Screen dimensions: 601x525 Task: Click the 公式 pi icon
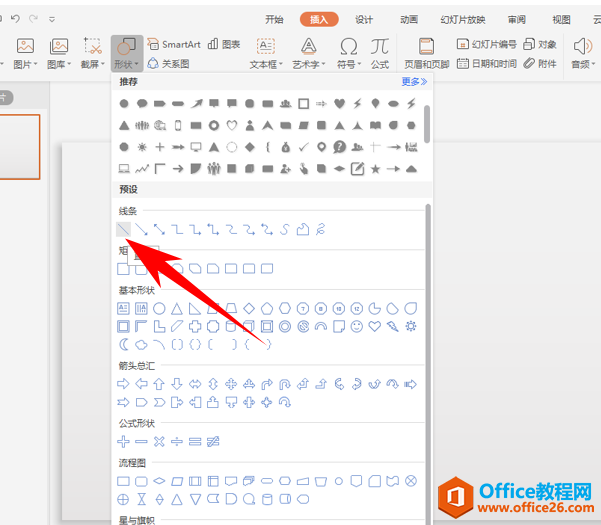point(379,53)
